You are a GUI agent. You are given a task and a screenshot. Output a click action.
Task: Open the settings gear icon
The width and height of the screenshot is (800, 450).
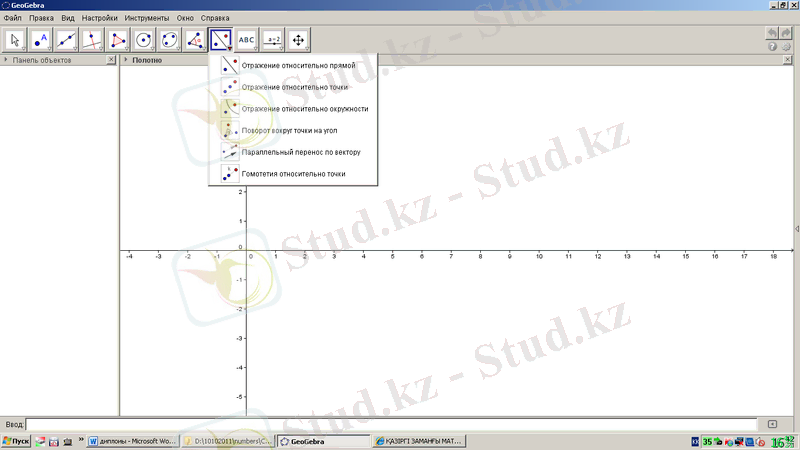786,46
